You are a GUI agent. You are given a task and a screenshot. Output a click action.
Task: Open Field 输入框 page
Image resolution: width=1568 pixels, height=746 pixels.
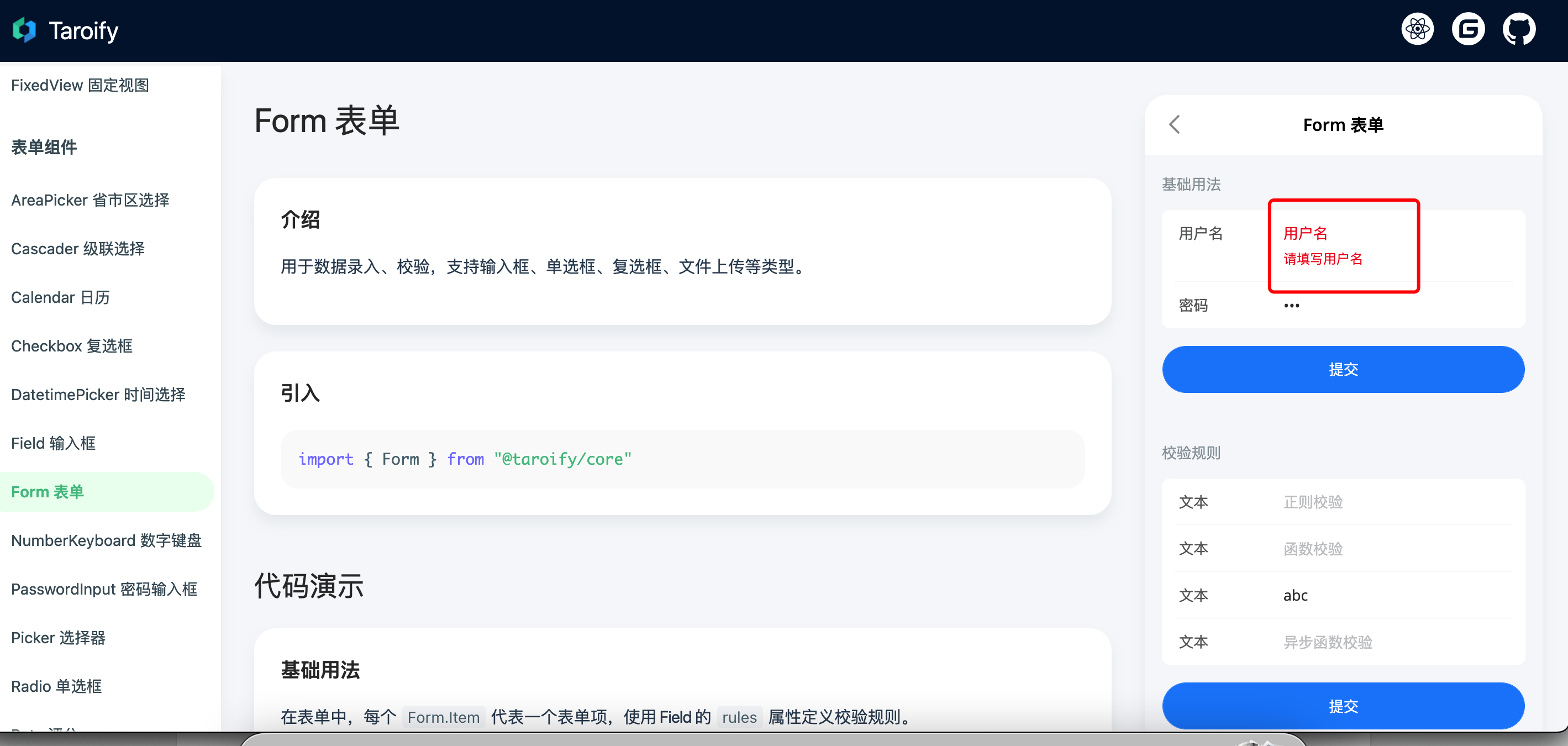[54, 443]
